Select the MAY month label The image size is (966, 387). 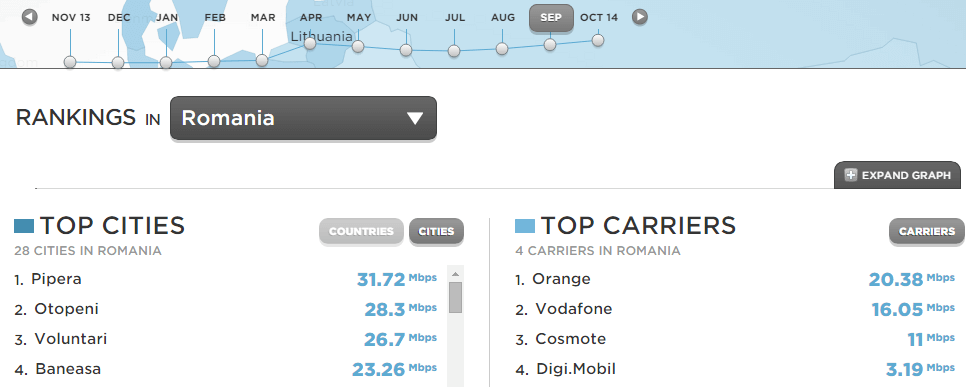tap(359, 17)
